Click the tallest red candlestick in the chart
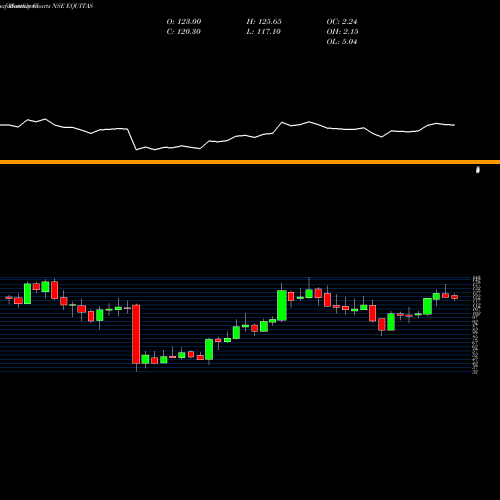 (136, 334)
